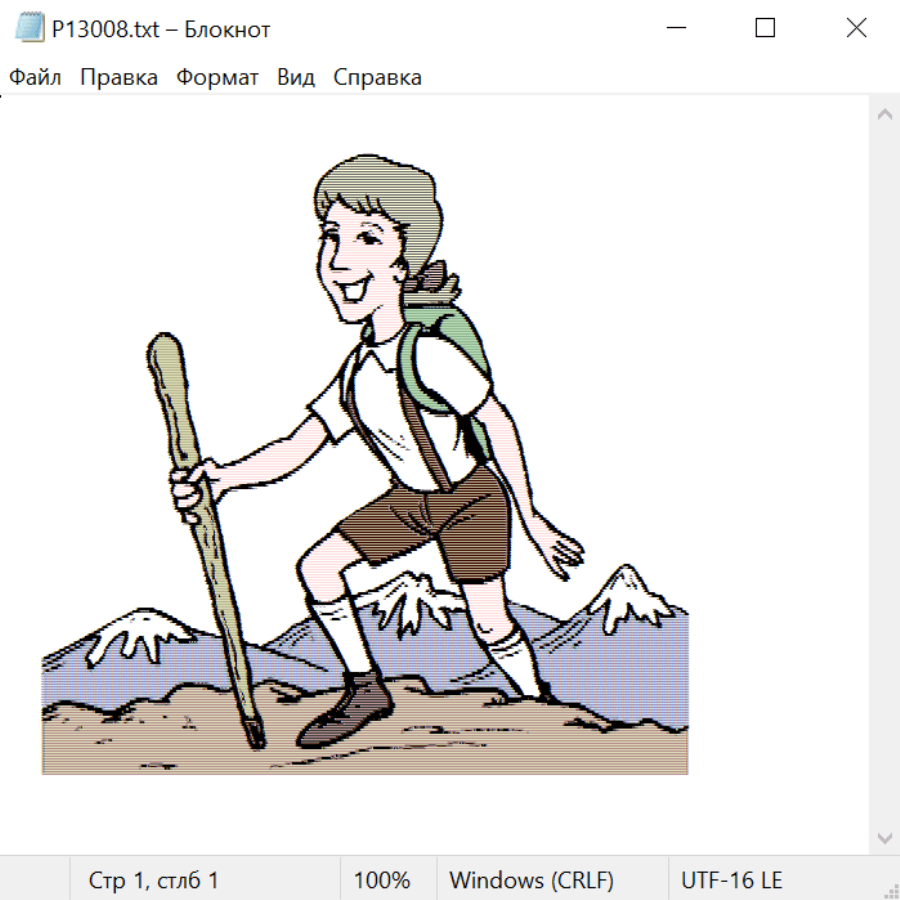Click the resize grip in the bottom-right corner
Screen dimensions: 900x900
click(891, 891)
